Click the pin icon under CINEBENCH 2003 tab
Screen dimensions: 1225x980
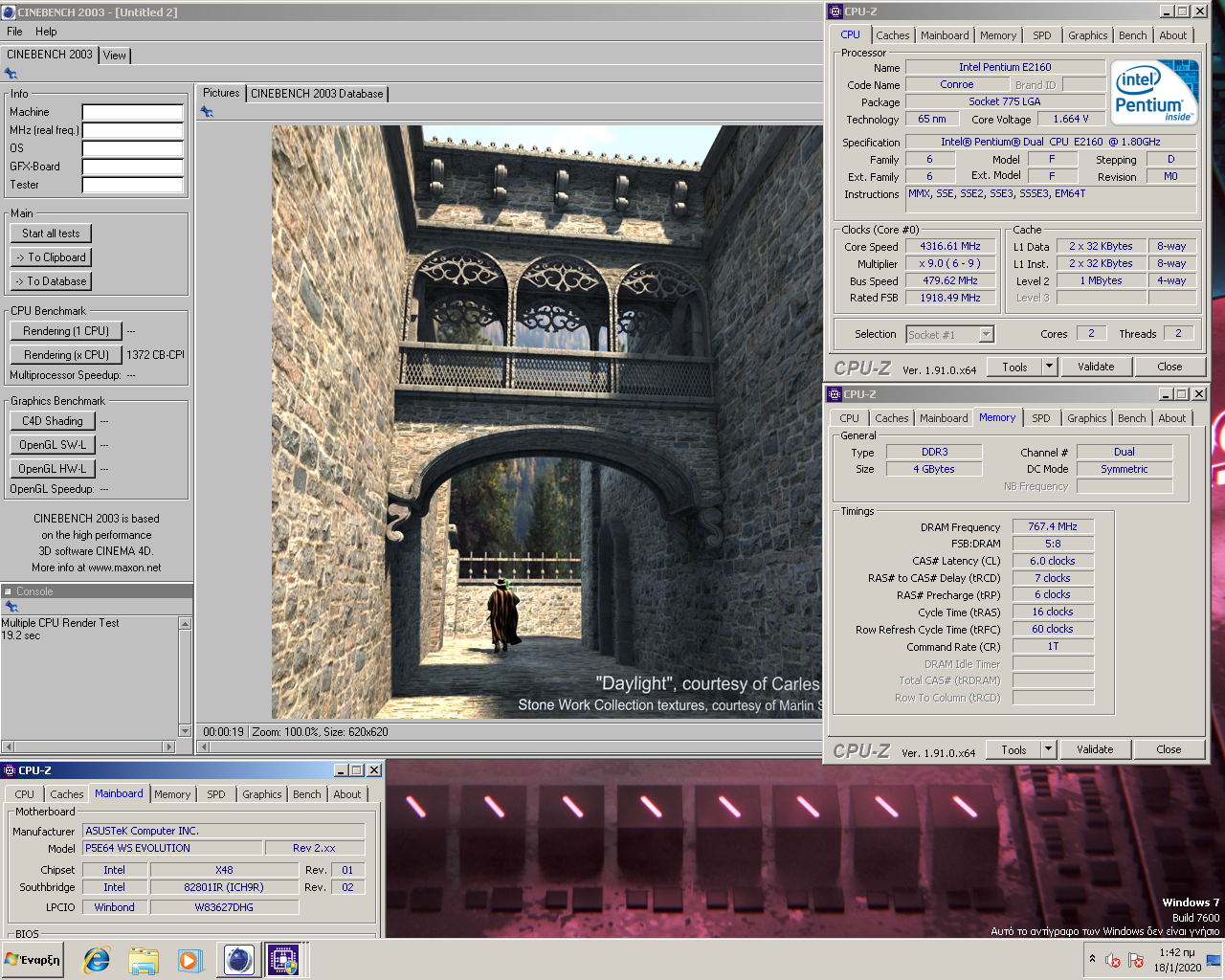tap(11, 74)
